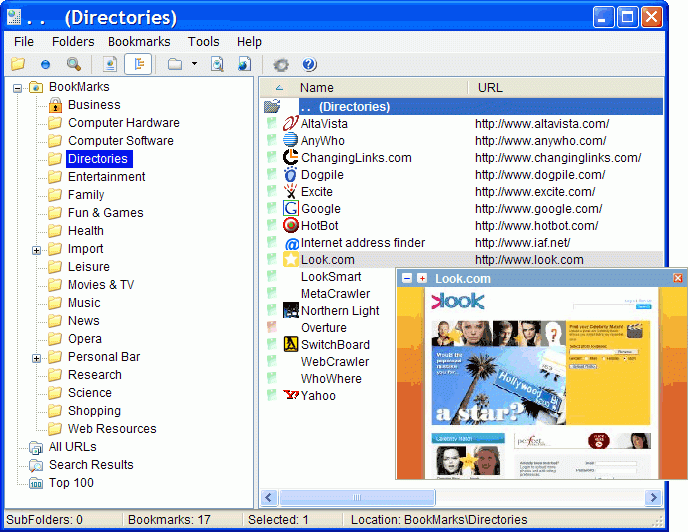Open the dropdown arrow beside new folder

pos(194,64)
